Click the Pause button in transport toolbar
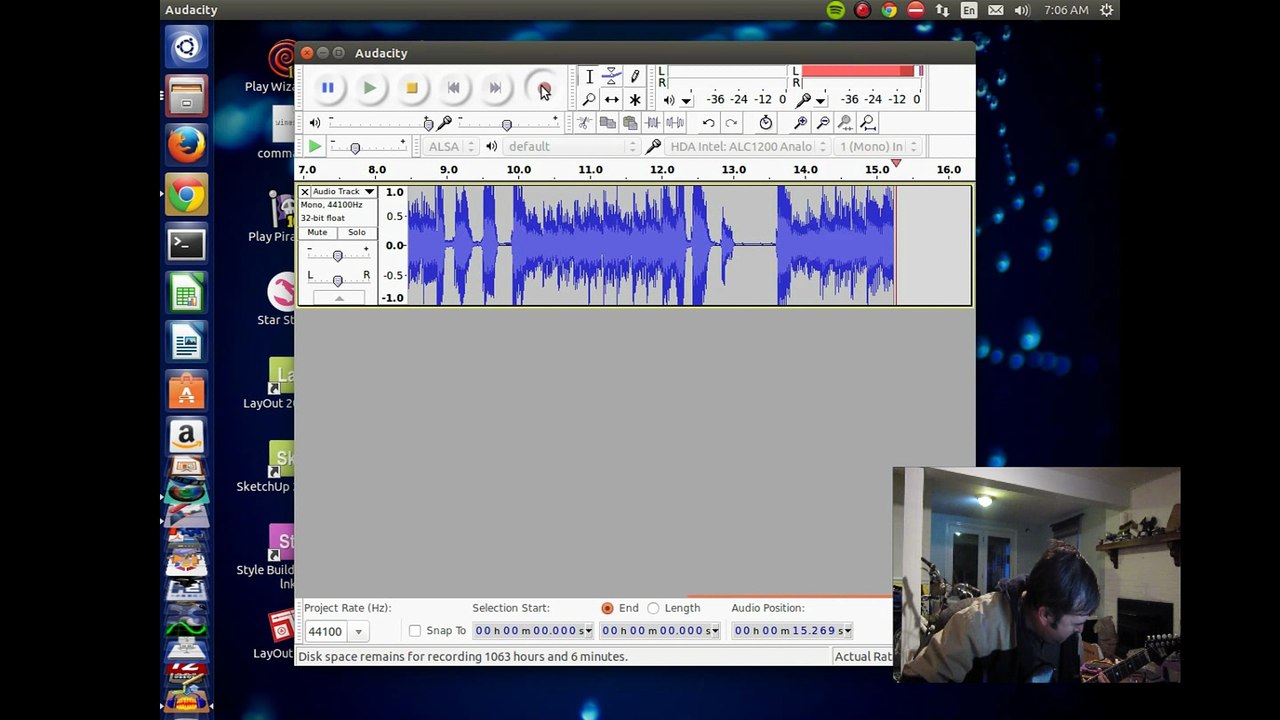The width and height of the screenshot is (1280, 720). [x=327, y=88]
